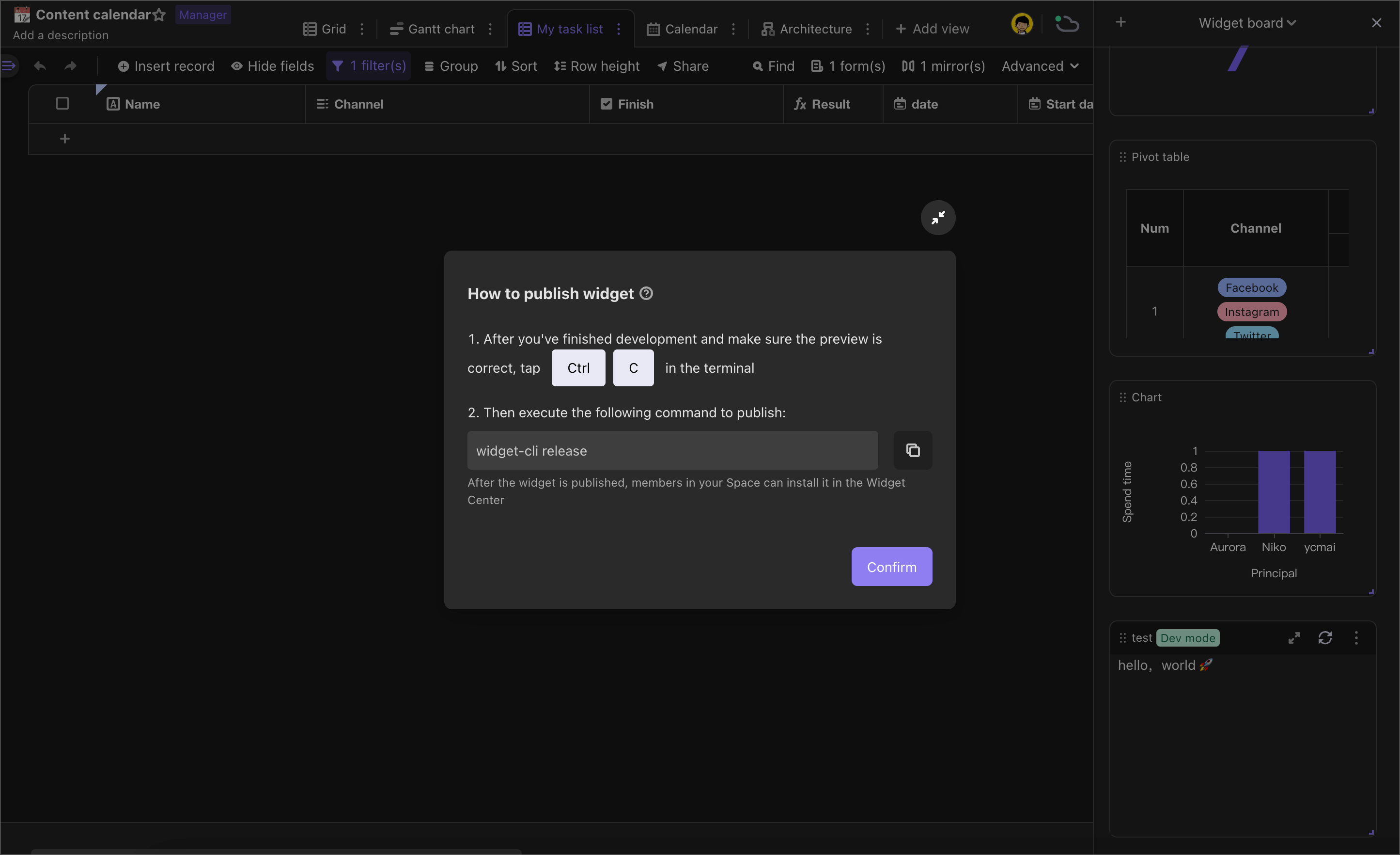Click the Confirm button in publish dialog
Viewport: 1400px width, 855px height.
click(x=891, y=566)
